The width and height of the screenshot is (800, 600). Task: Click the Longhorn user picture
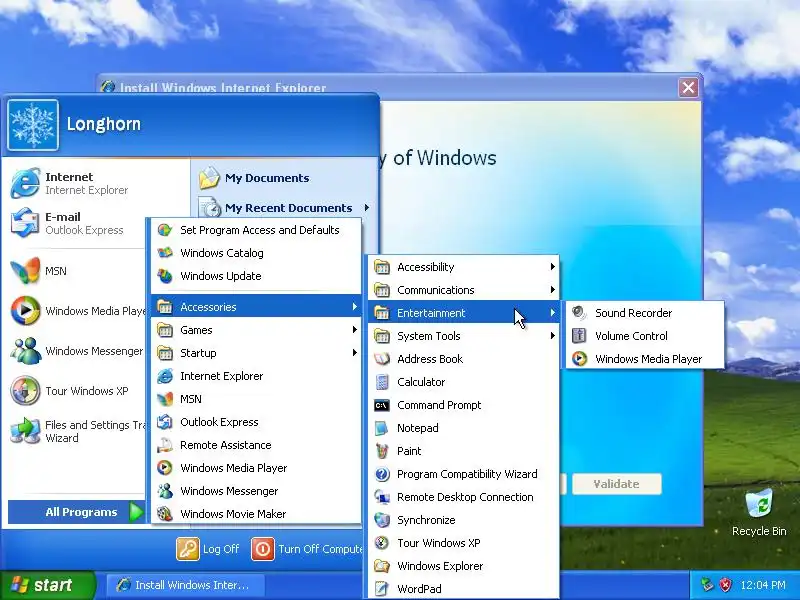pos(33,125)
